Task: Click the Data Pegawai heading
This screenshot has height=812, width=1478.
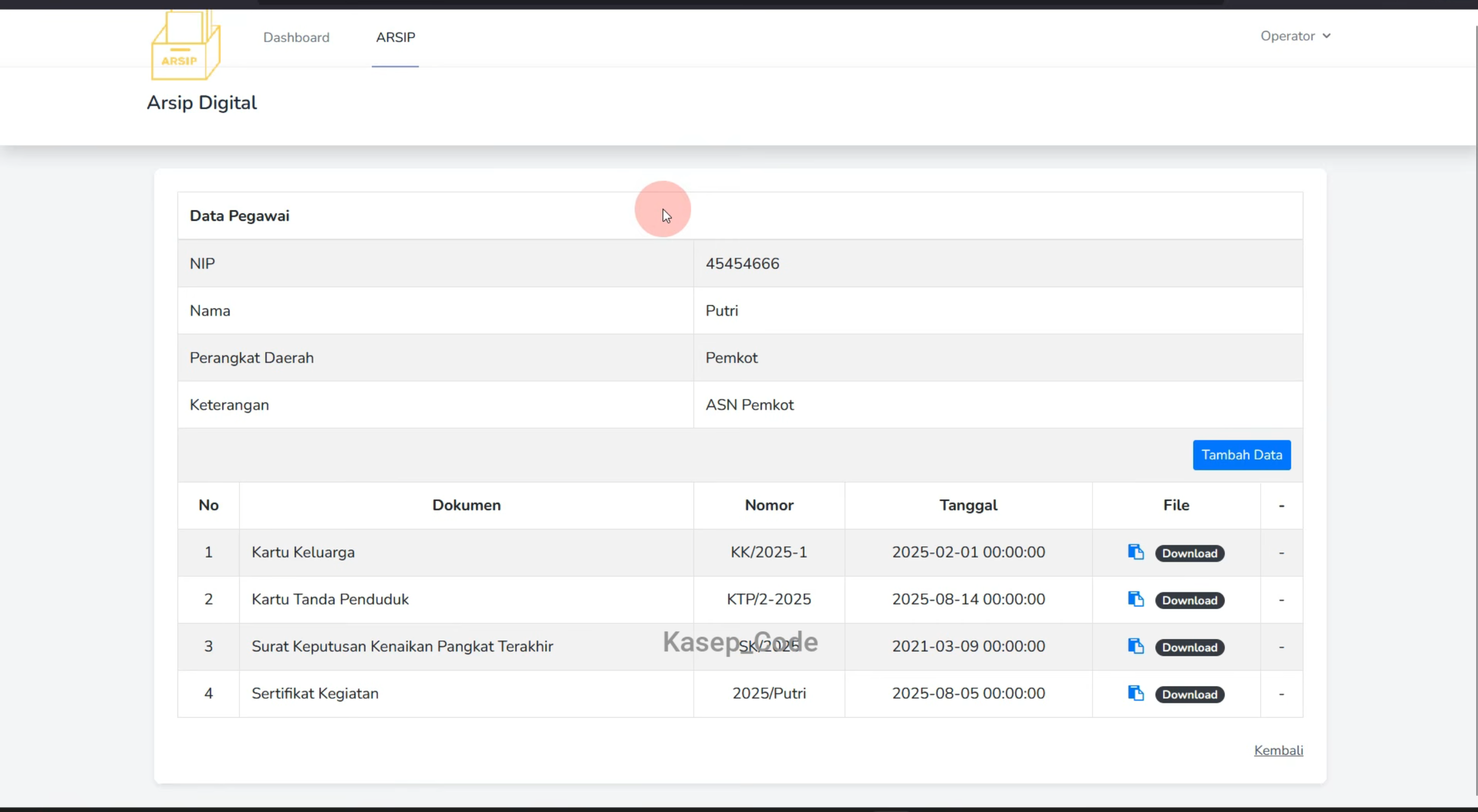Action: (x=239, y=216)
